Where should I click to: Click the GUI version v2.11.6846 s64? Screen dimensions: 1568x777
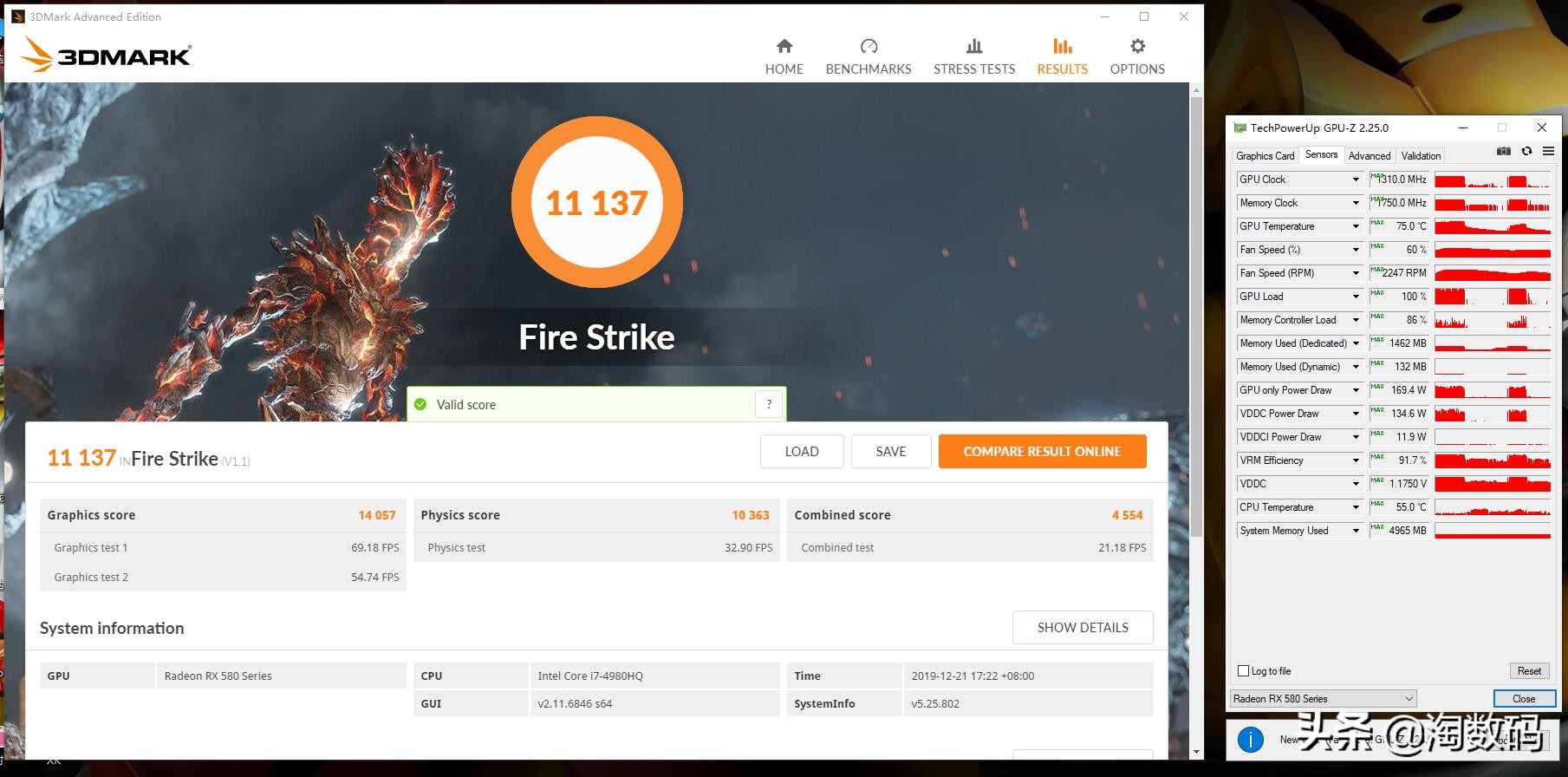(x=575, y=704)
